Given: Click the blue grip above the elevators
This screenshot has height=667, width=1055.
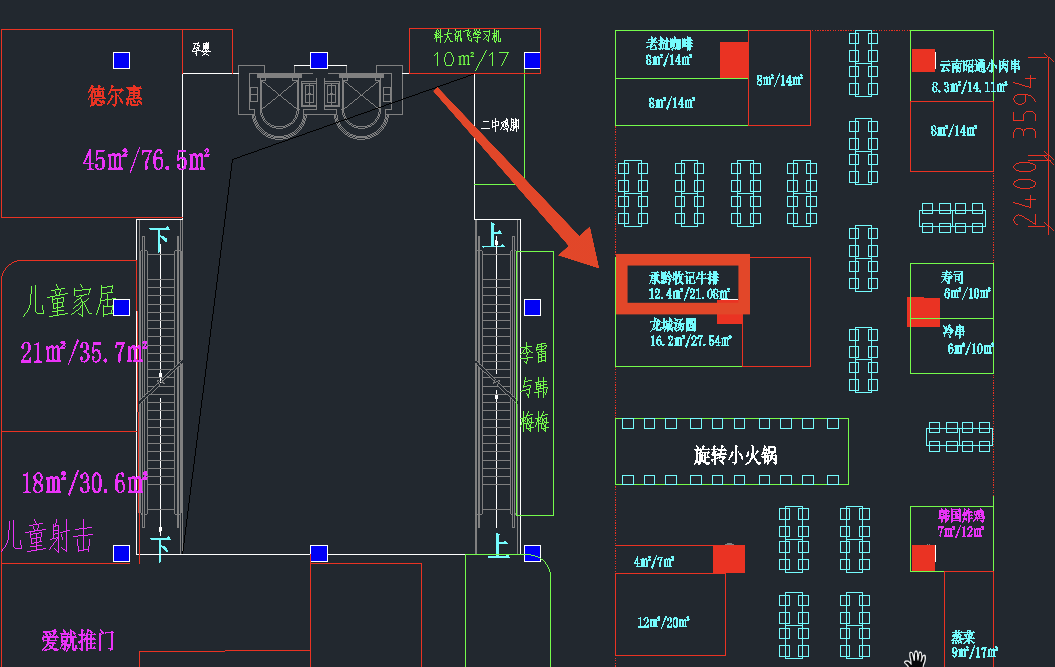Looking at the screenshot, I should pyautogui.click(x=319, y=60).
